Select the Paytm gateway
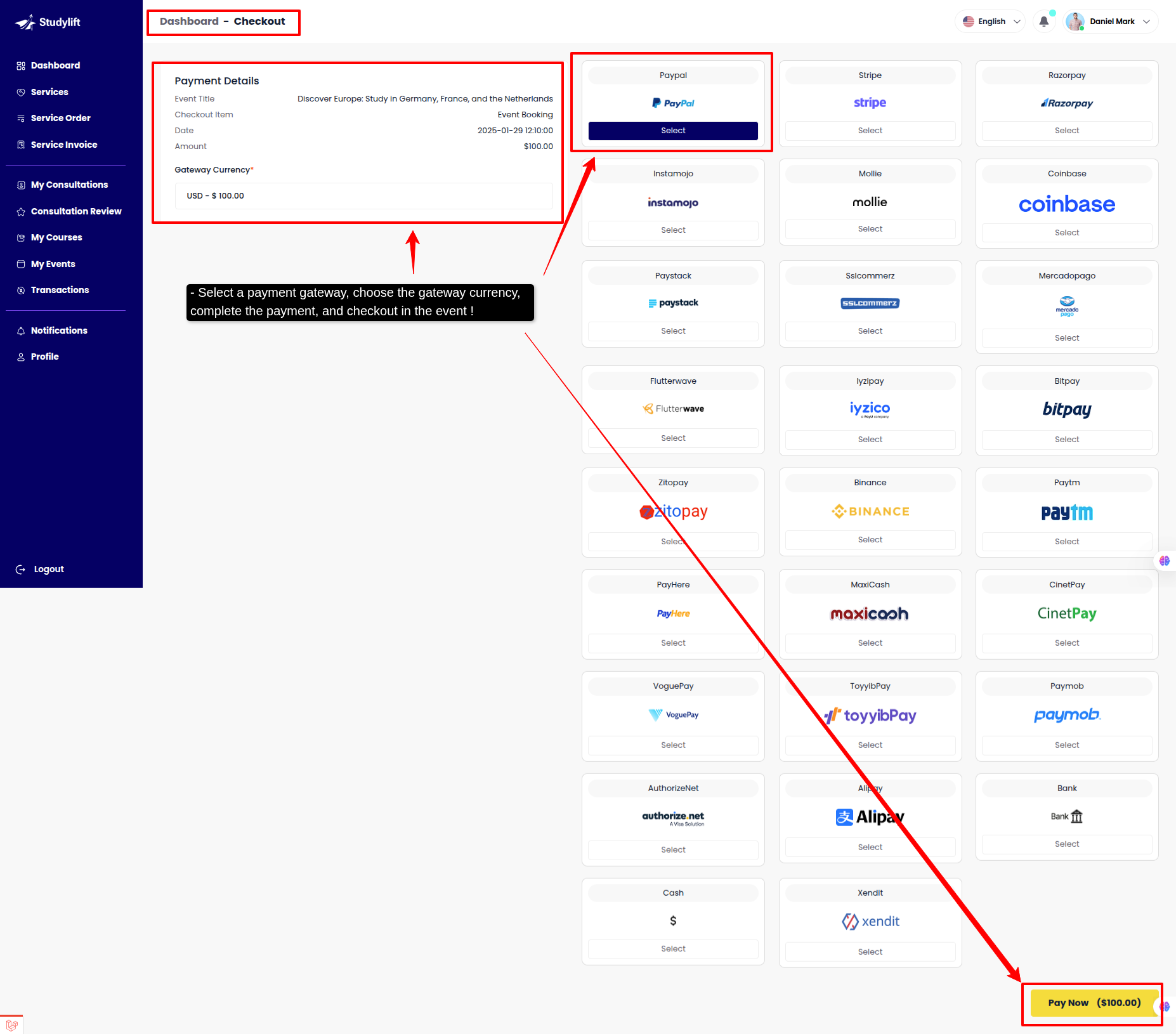This screenshot has height=1034, width=1176. tap(1067, 542)
